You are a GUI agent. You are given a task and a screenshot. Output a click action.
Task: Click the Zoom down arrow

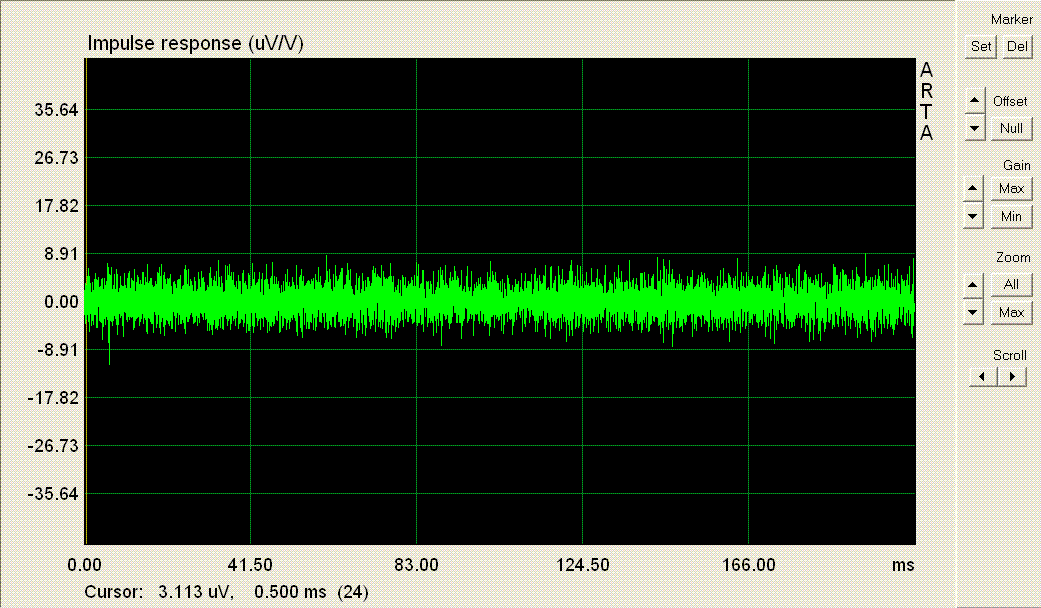point(974,312)
